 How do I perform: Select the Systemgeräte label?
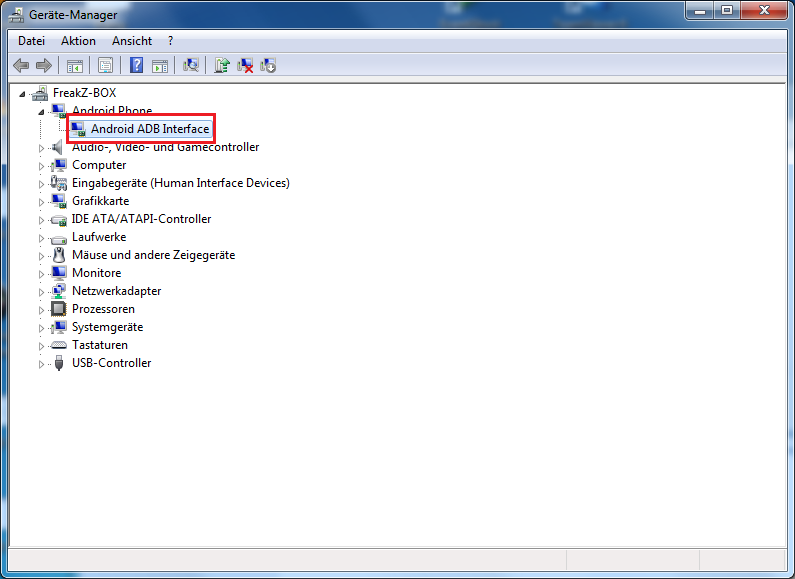click(107, 327)
